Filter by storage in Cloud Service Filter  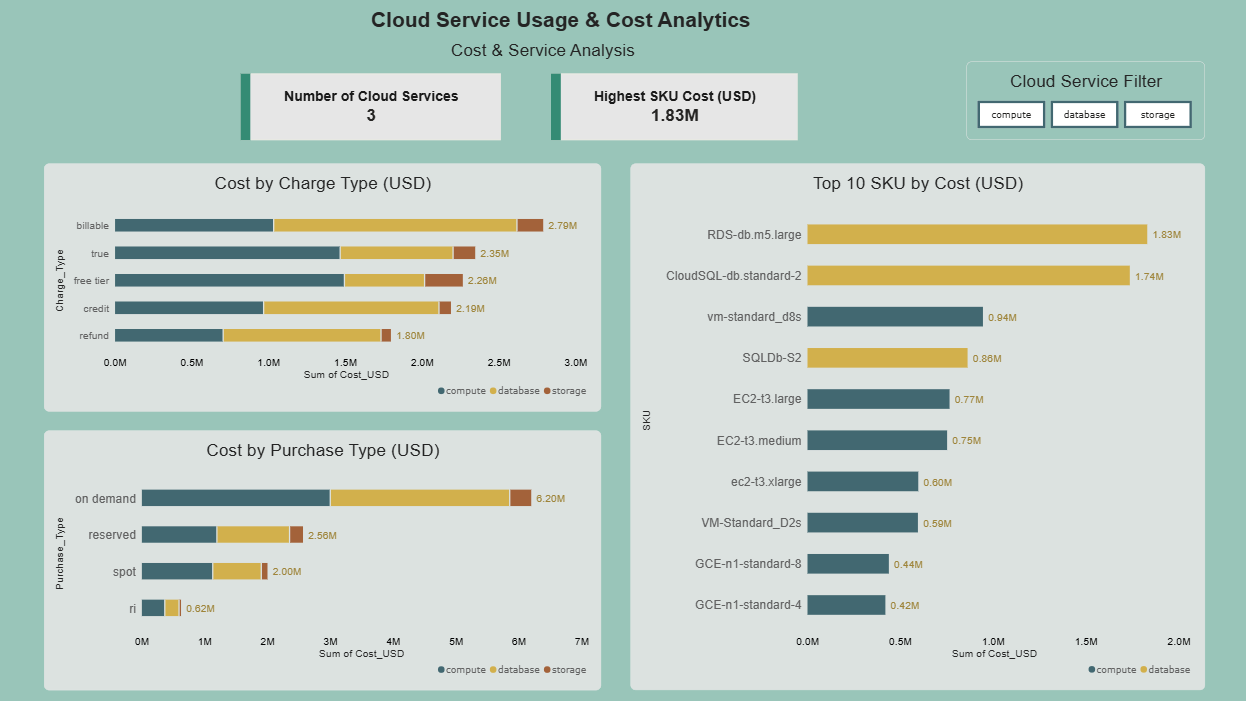pyautogui.click(x=1158, y=115)
